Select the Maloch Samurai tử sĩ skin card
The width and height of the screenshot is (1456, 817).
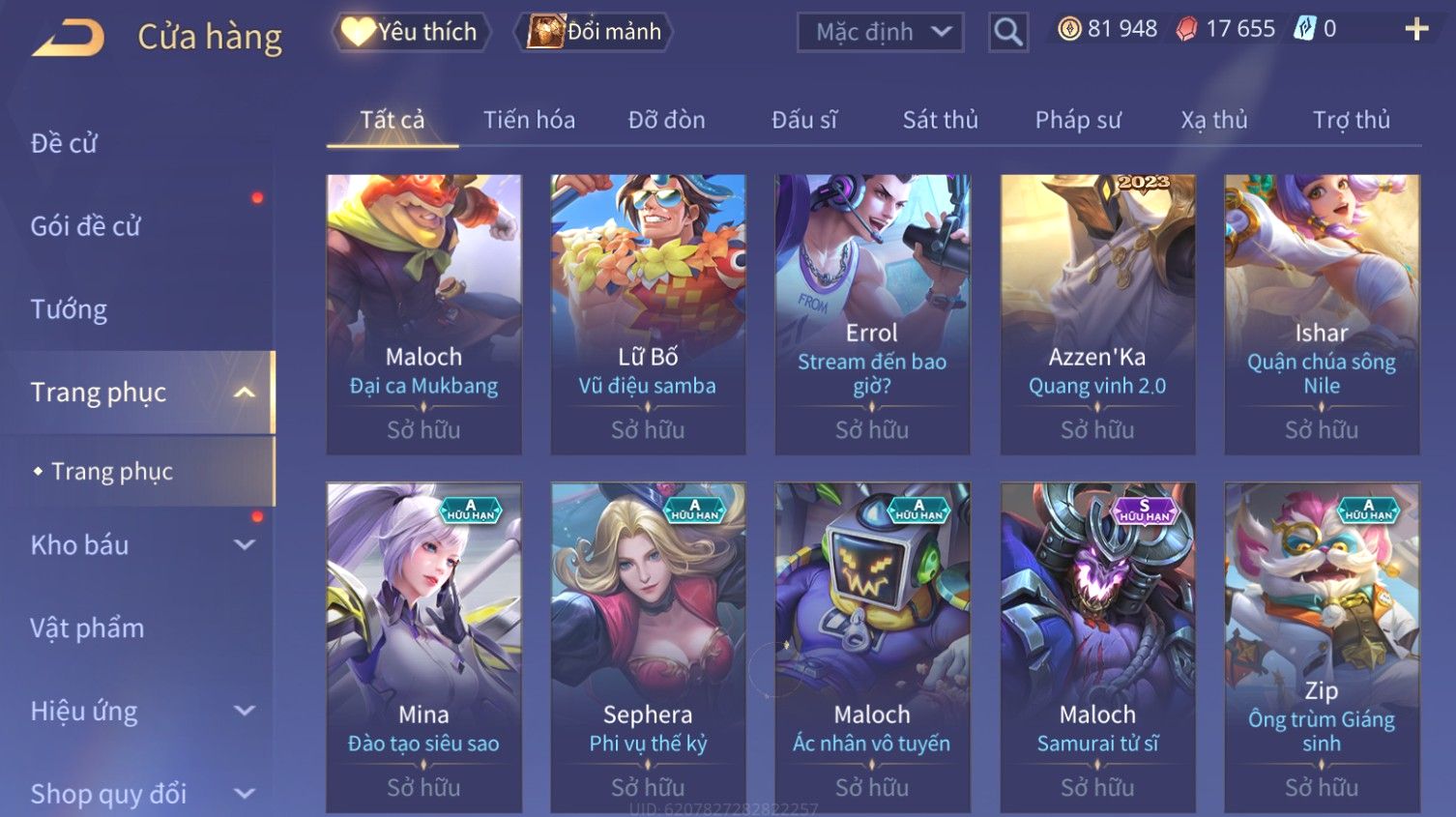pyautogui.click(x=1097, y=648)
